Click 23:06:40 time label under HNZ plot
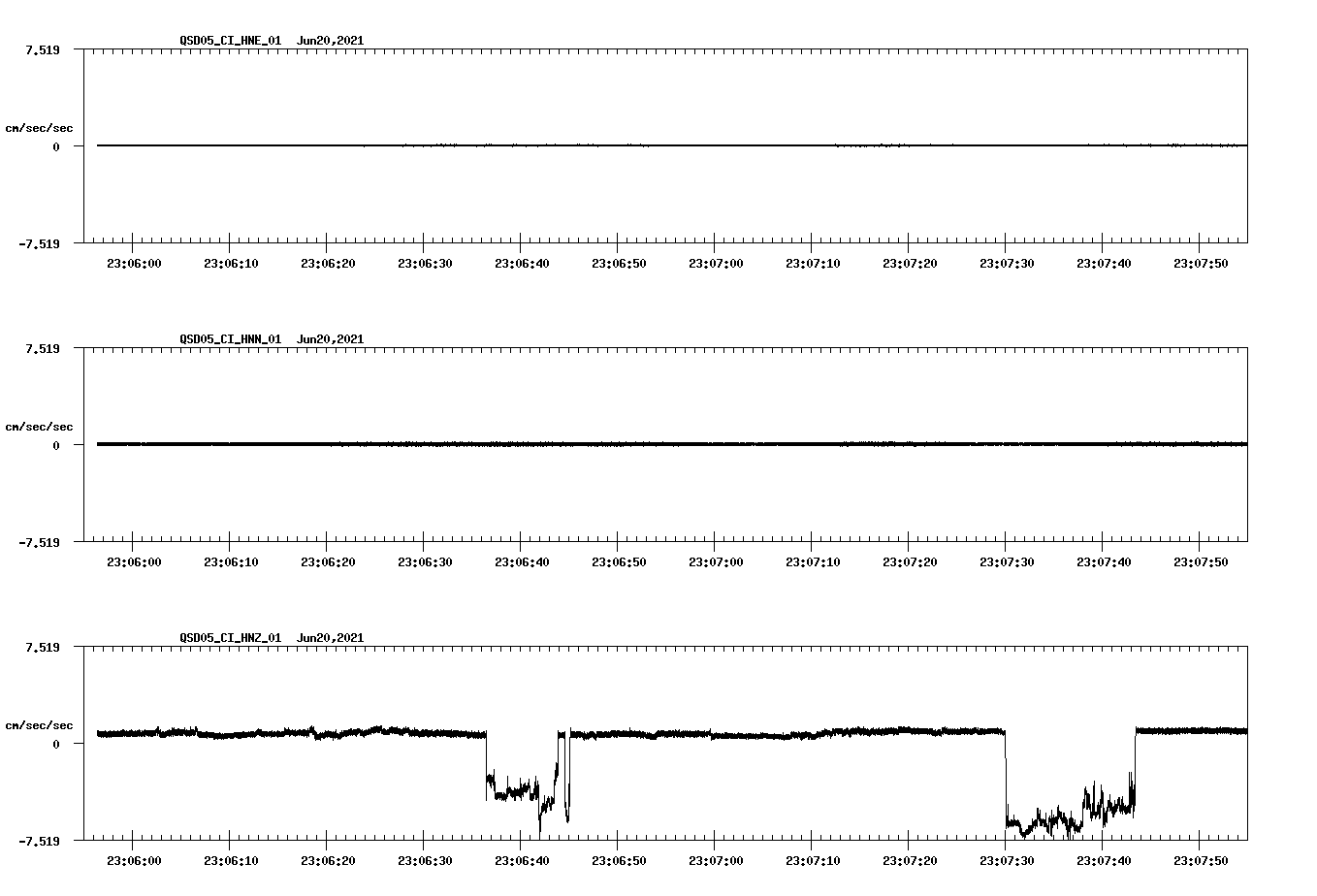The image size is (1317, 896). tap(522, 861)
